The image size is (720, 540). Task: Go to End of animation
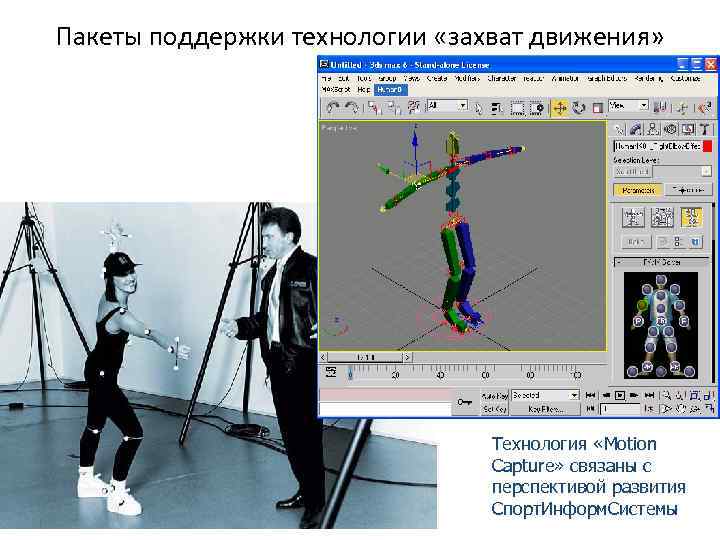click(x=649, y=395)
